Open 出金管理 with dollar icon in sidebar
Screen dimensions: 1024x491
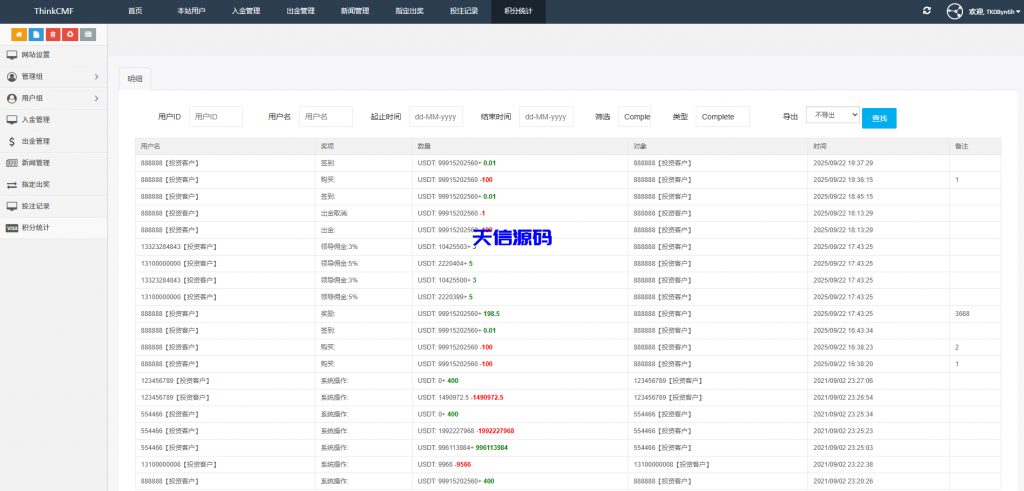coord(36,141)
